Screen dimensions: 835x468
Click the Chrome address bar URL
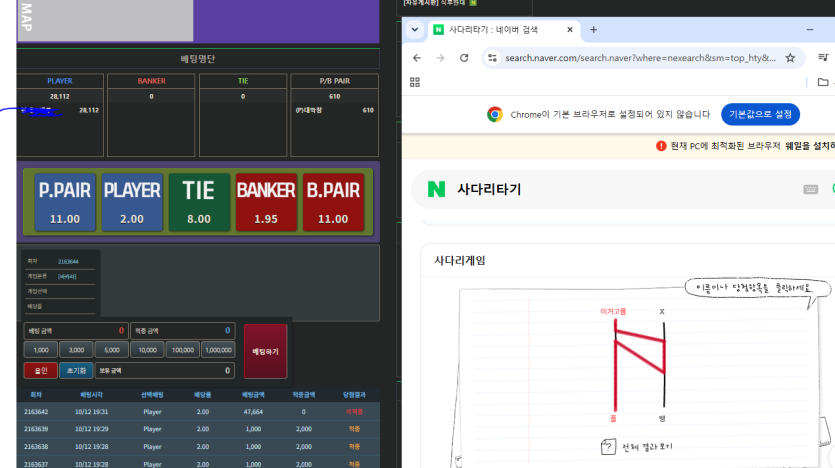(x=640, y=58)
